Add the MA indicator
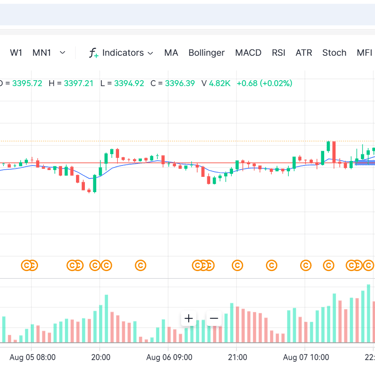The height and width of the screenshot is (366, 375). (171, 53)
